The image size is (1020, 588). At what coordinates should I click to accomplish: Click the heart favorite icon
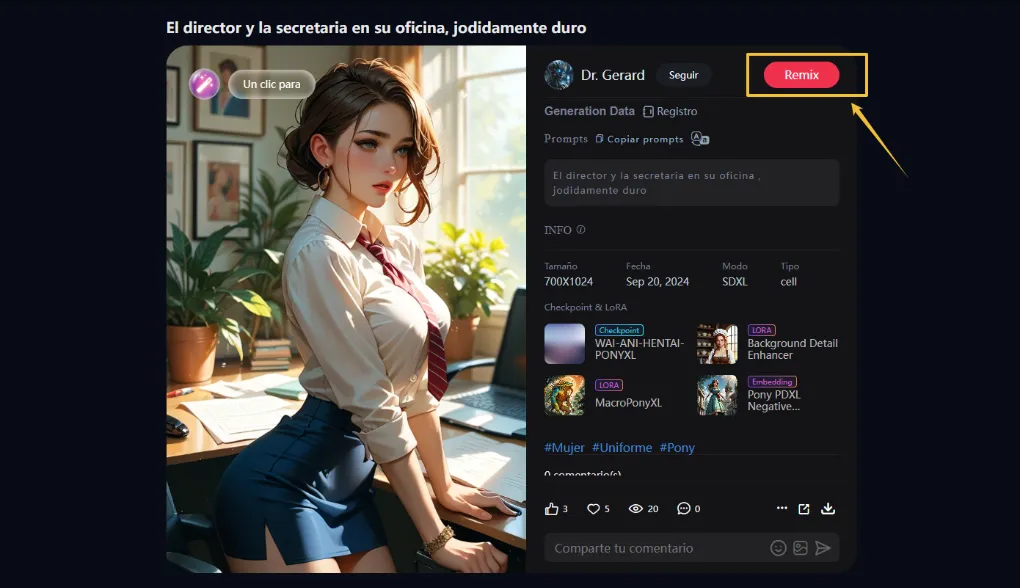click(x=593, y=509)
